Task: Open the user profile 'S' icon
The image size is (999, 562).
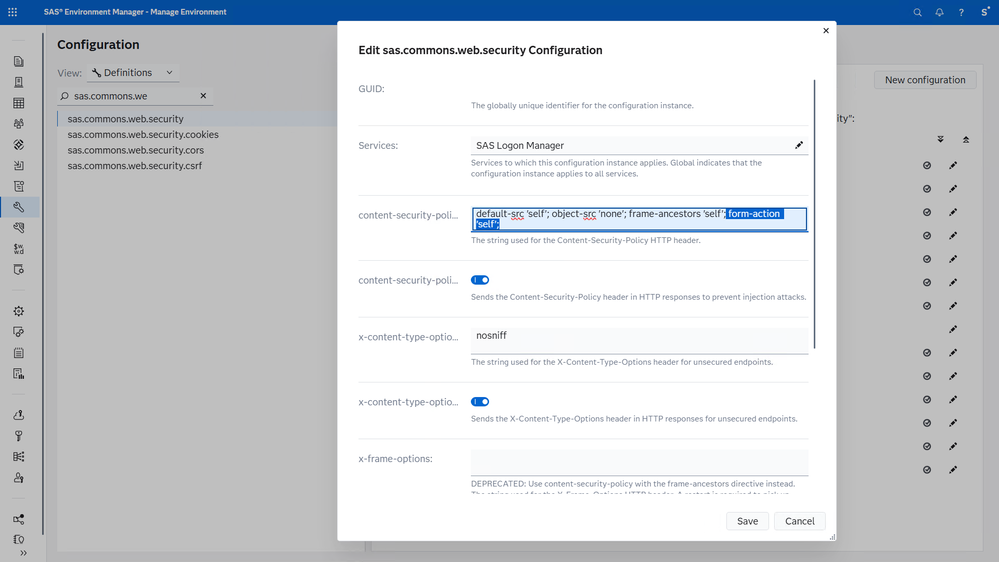Action: [985, 12]
